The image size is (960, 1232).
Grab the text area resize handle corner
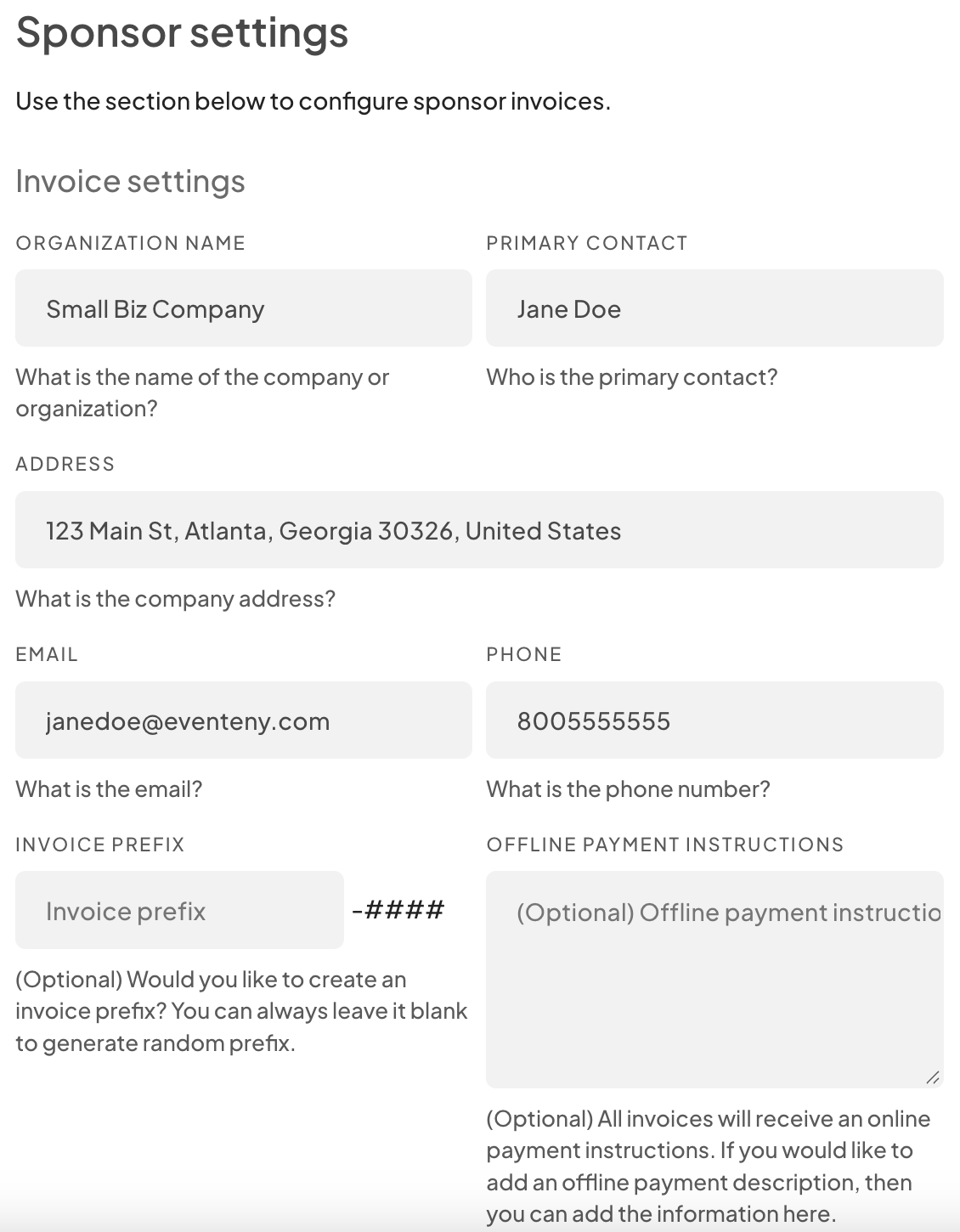coord(933,1077)
